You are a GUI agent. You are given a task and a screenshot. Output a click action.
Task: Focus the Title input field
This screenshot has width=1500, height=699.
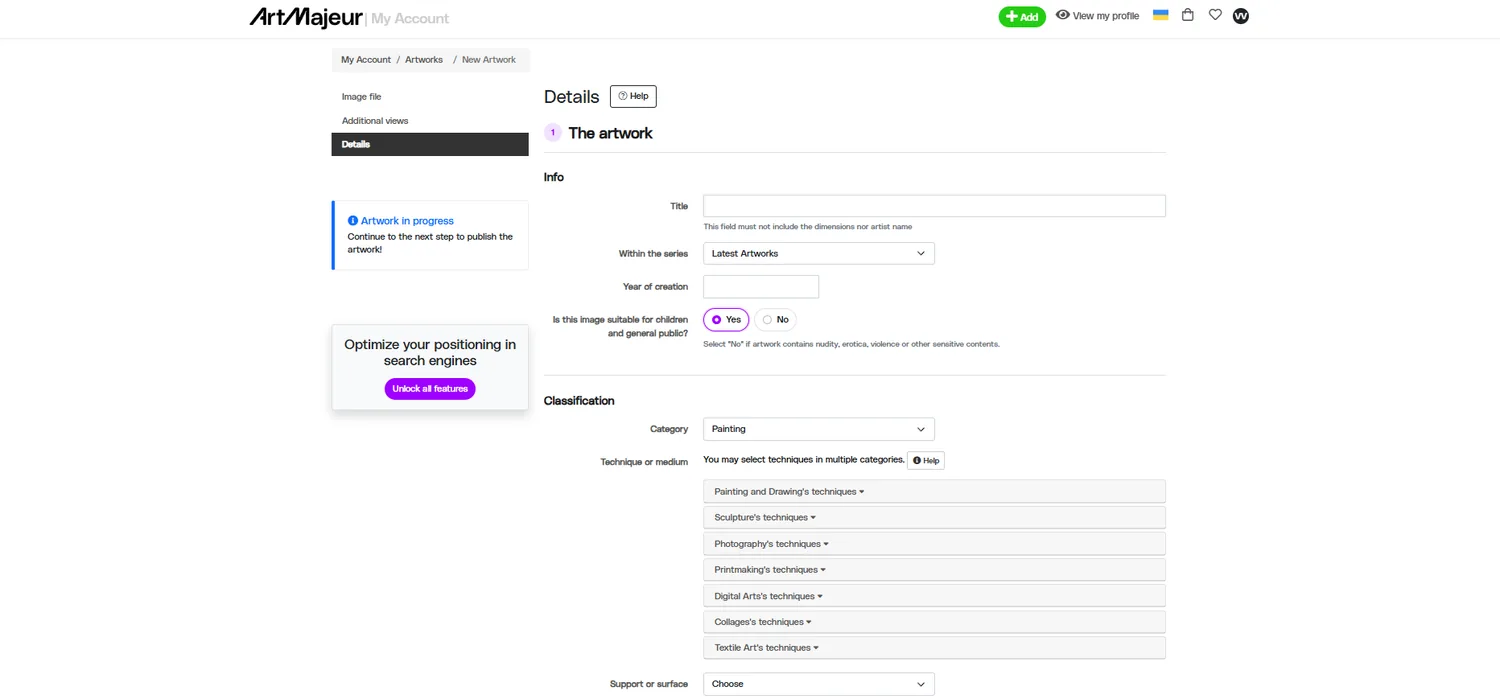tap(934, 206)
